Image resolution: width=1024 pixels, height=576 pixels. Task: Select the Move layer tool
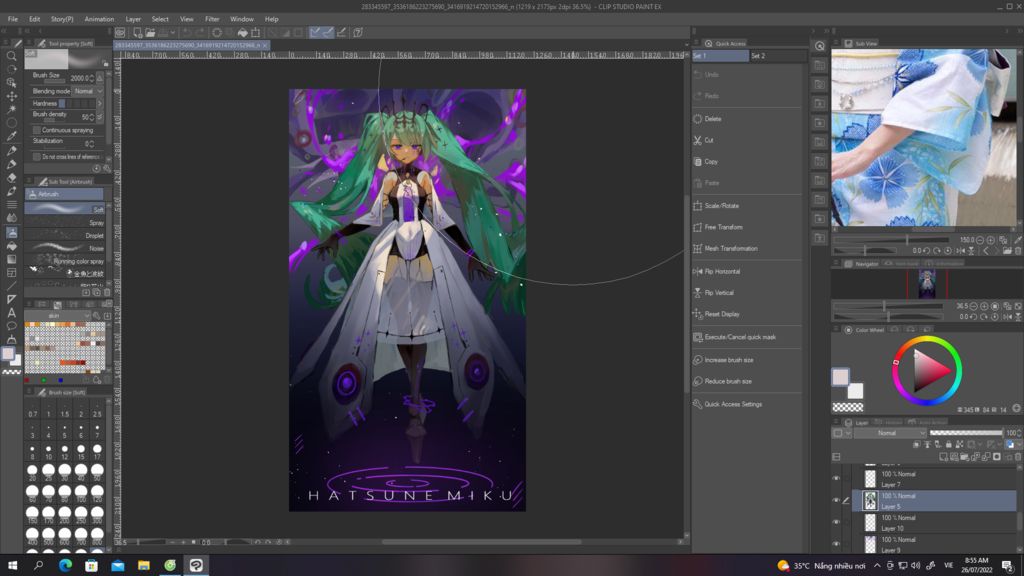click(x=11, y=96)
